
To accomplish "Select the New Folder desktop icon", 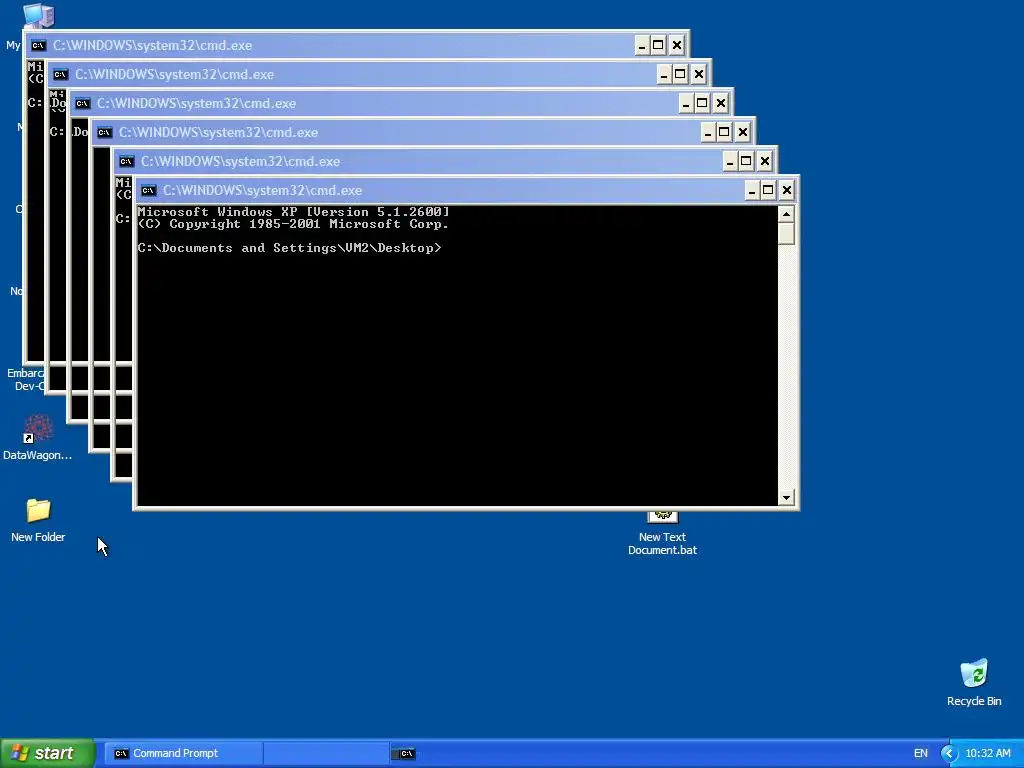I will 38,520.
